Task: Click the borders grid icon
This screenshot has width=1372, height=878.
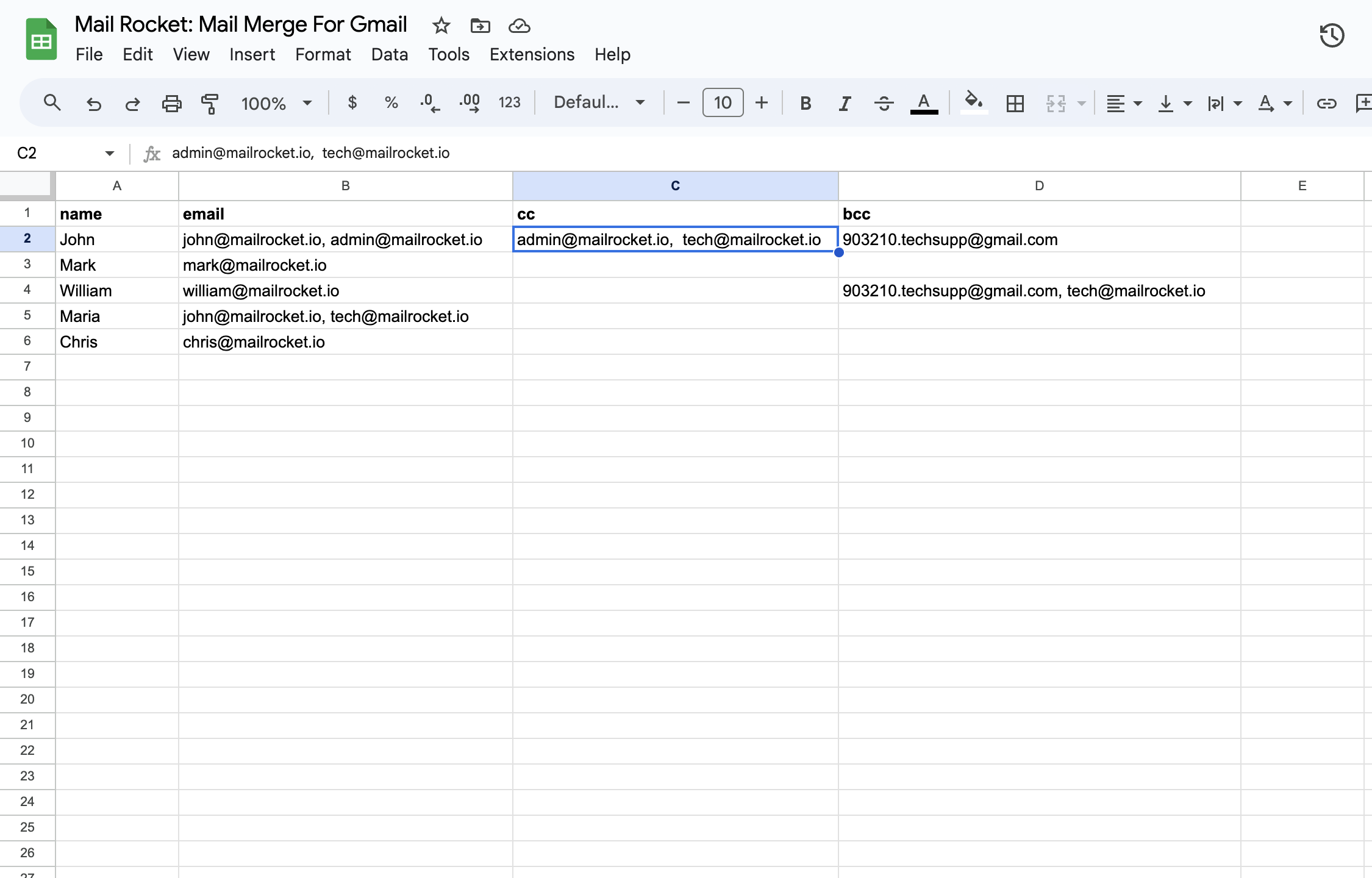Action: point(1015,103)
